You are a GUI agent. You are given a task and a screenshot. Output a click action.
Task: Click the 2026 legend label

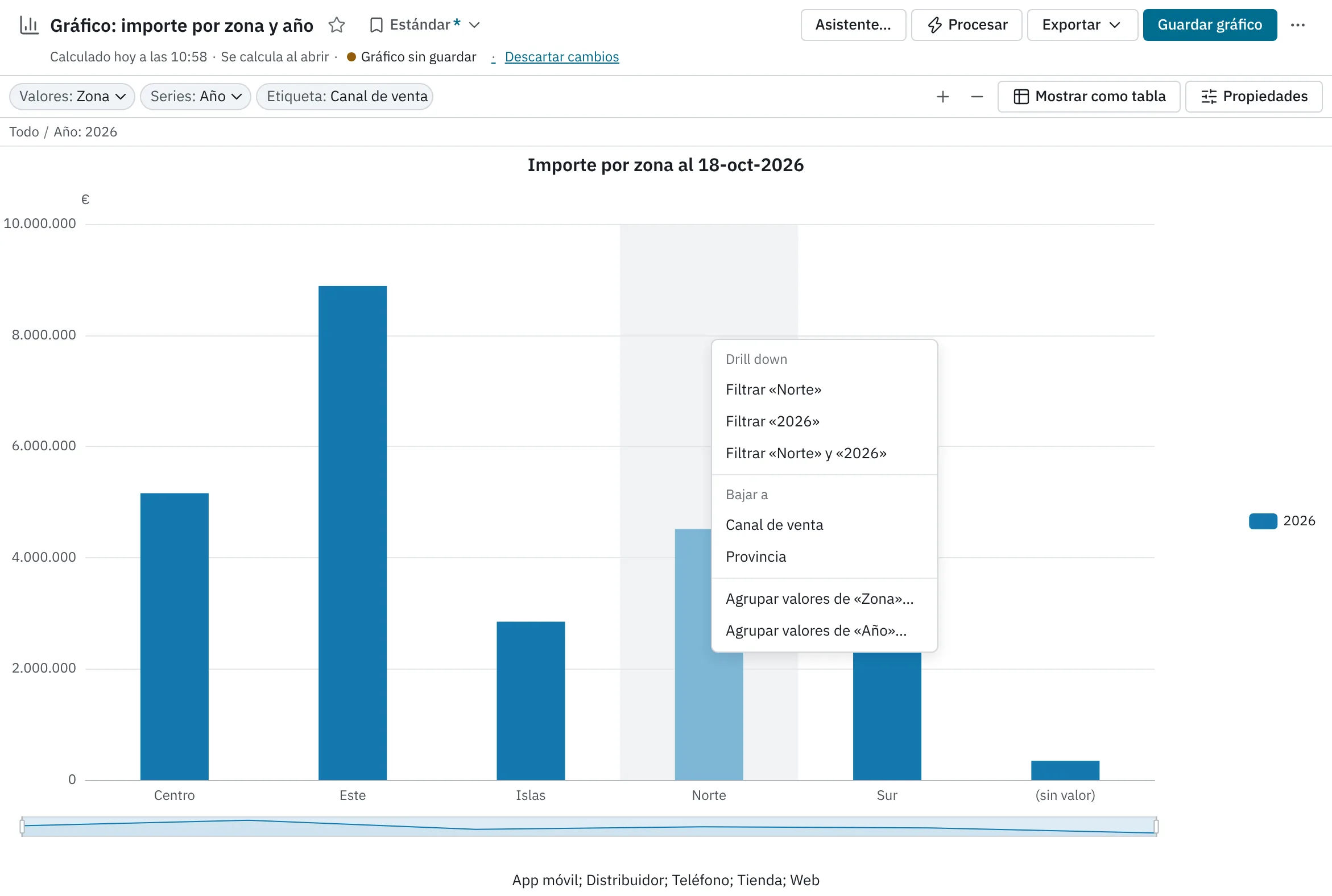[x=1299, y=521]
